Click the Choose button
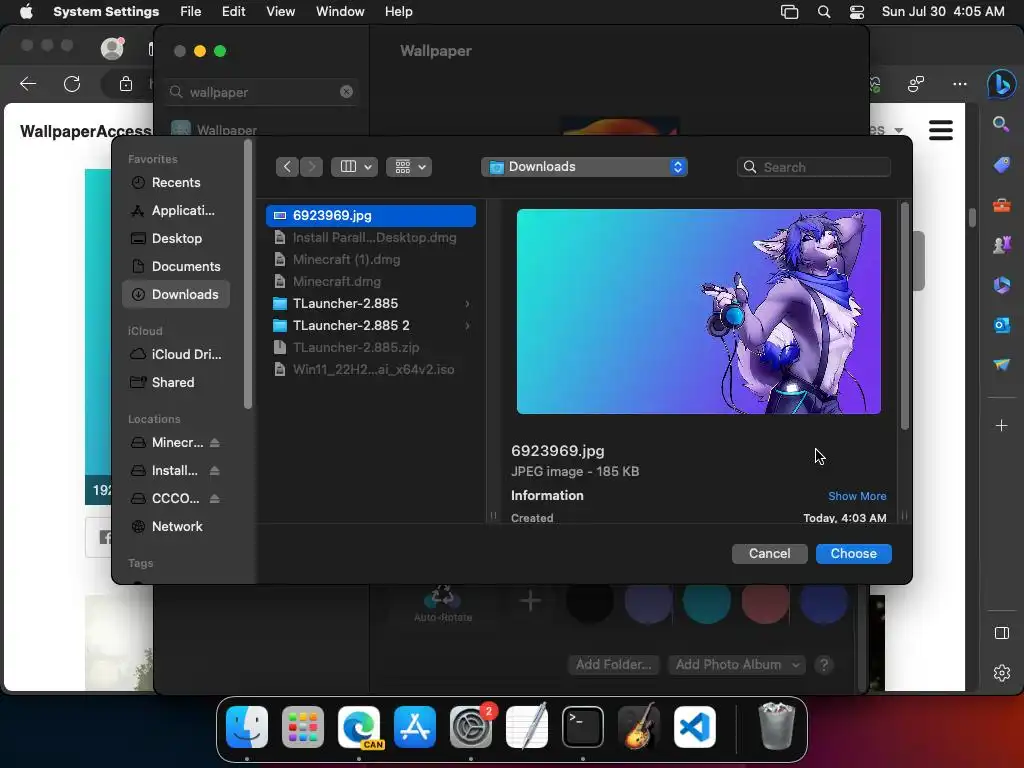This screenshot has height=768, width=1024. click(x=854, y=554)
